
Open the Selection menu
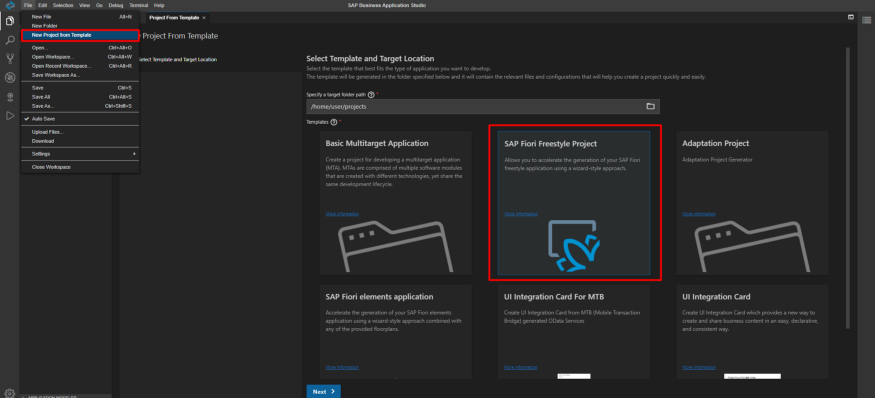(63, 5)
